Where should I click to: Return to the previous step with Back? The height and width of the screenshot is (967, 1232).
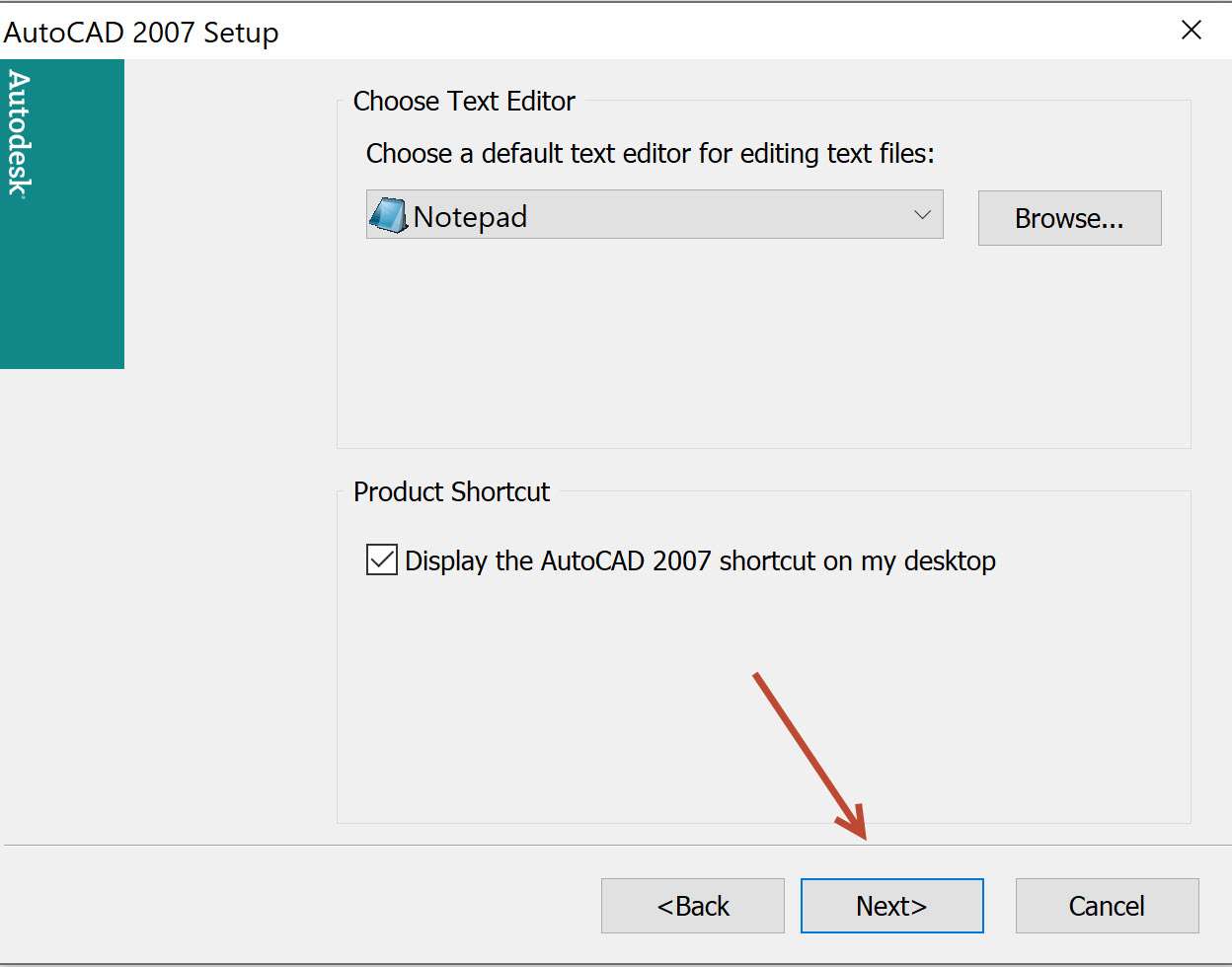click(692, 906)
